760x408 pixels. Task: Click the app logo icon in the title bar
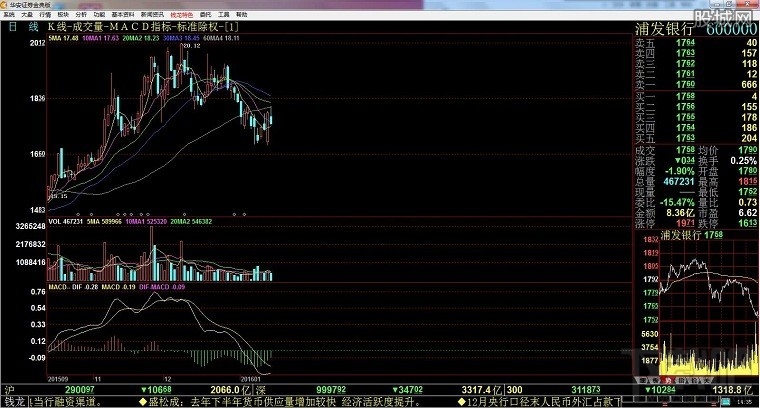pos(4,5)
